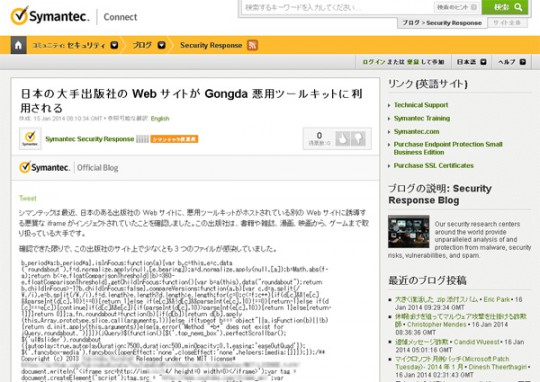Click the Symantec Official Blog logo
This screenshot has height=382, width=540.
(69, 168)
